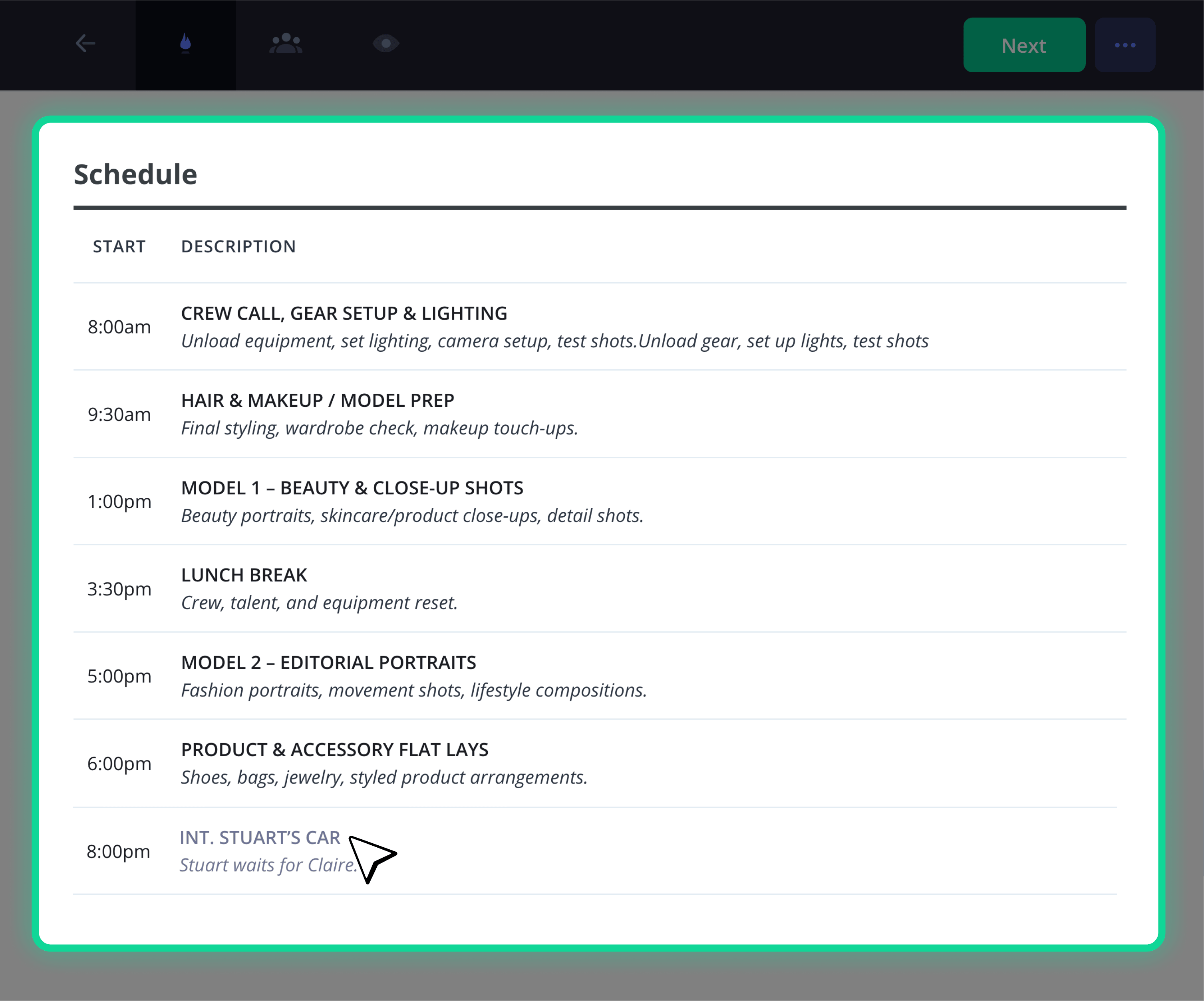This screenshot has height=1001, width=1204.
Task: Click the DESCRIPTION column header
Action: (x=238, y=246)
